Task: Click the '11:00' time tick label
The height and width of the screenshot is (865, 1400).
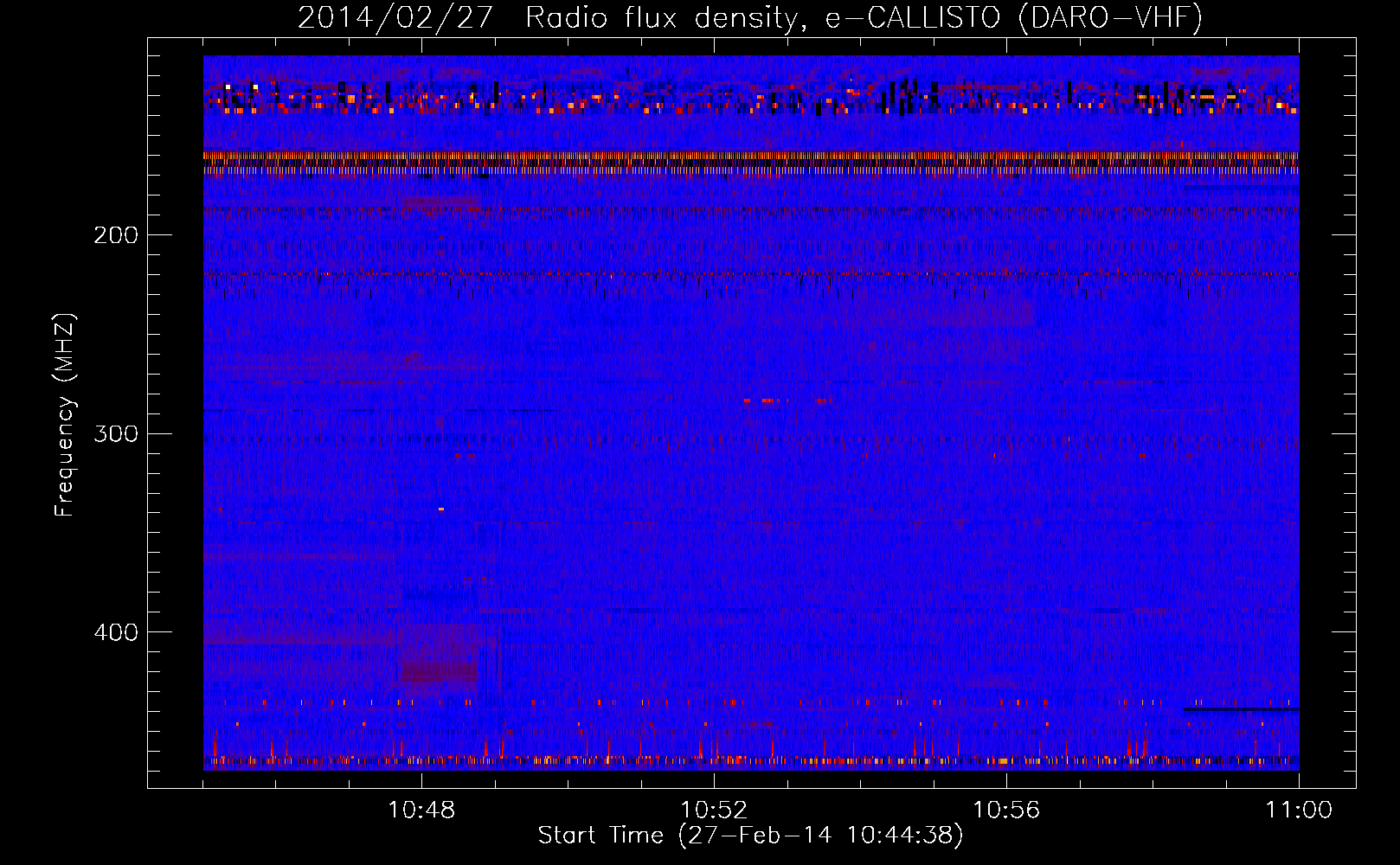Action: coord(1299,811)
